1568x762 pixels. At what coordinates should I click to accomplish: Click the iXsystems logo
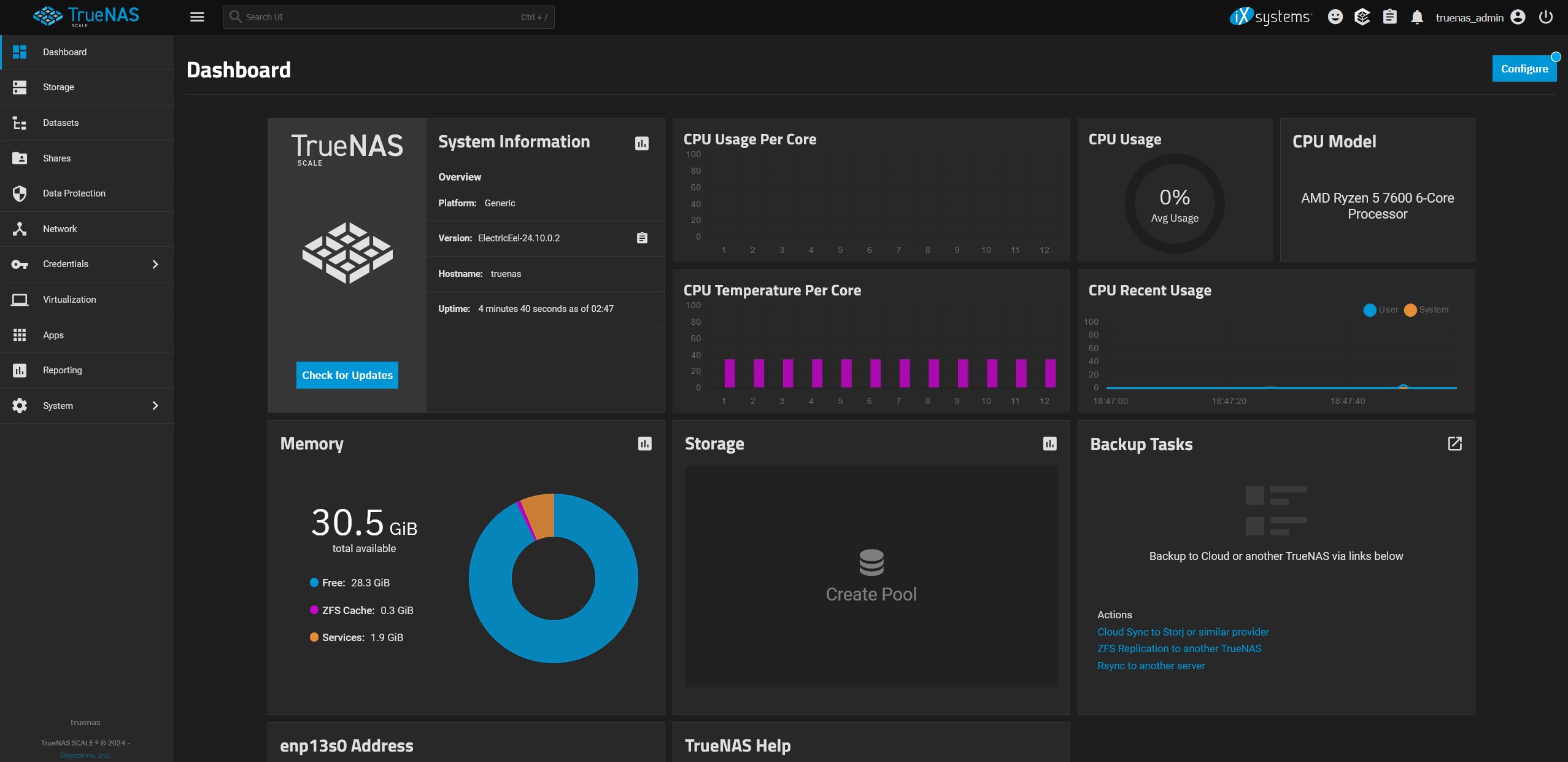pyautogui.click(x=1270, y=17)
